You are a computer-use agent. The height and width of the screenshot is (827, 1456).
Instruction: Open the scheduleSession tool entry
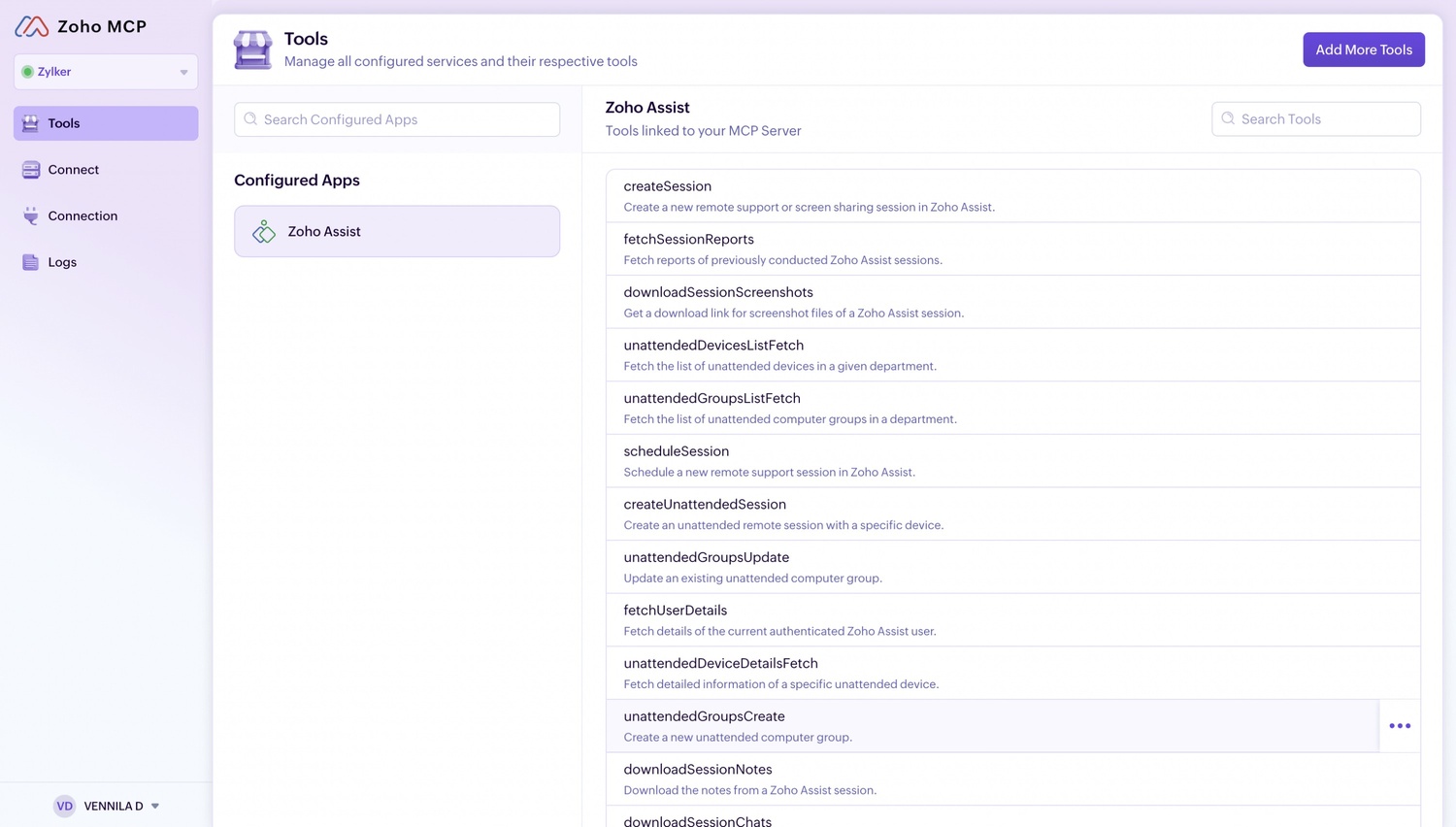click(1012, 461)
